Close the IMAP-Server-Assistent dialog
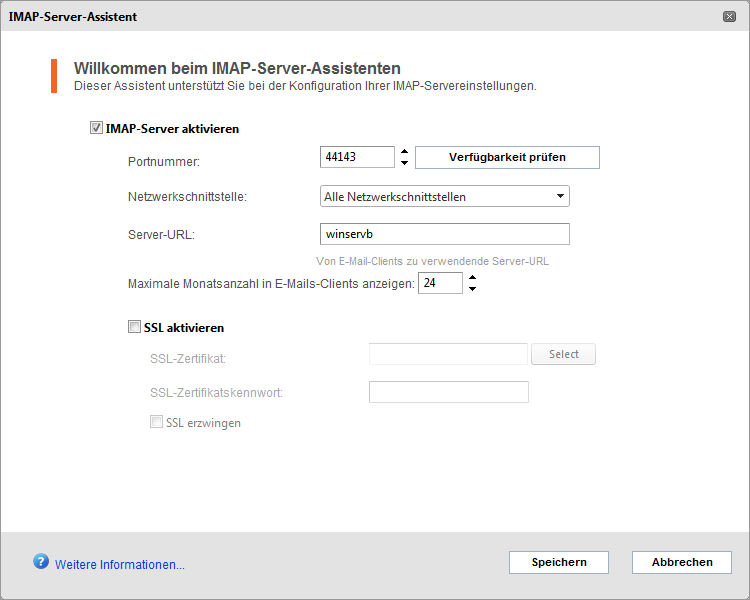The width and height of the screenshot is (750, 600). (x=730, y=17)
